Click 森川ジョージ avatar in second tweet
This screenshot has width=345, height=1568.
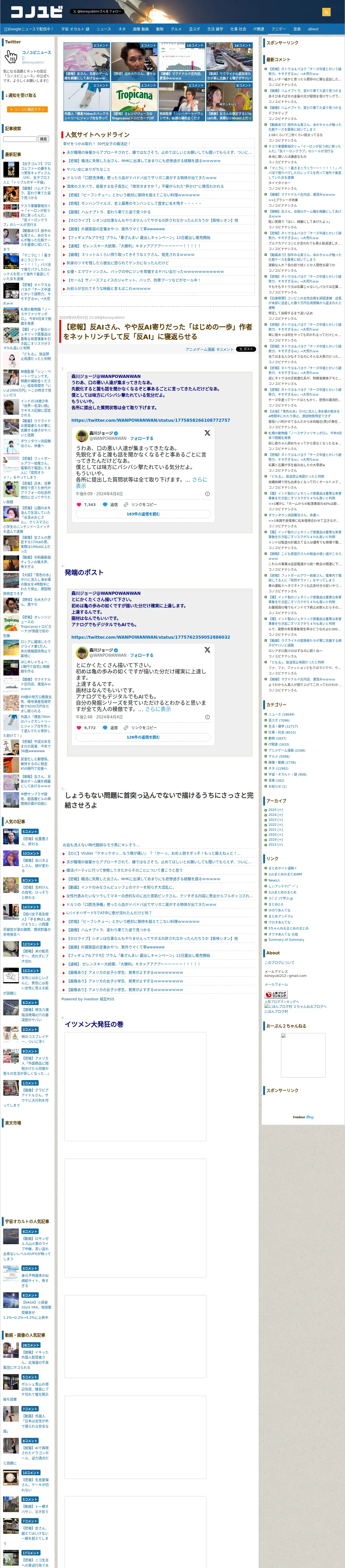pyautogui.click(x=82, y=653)
